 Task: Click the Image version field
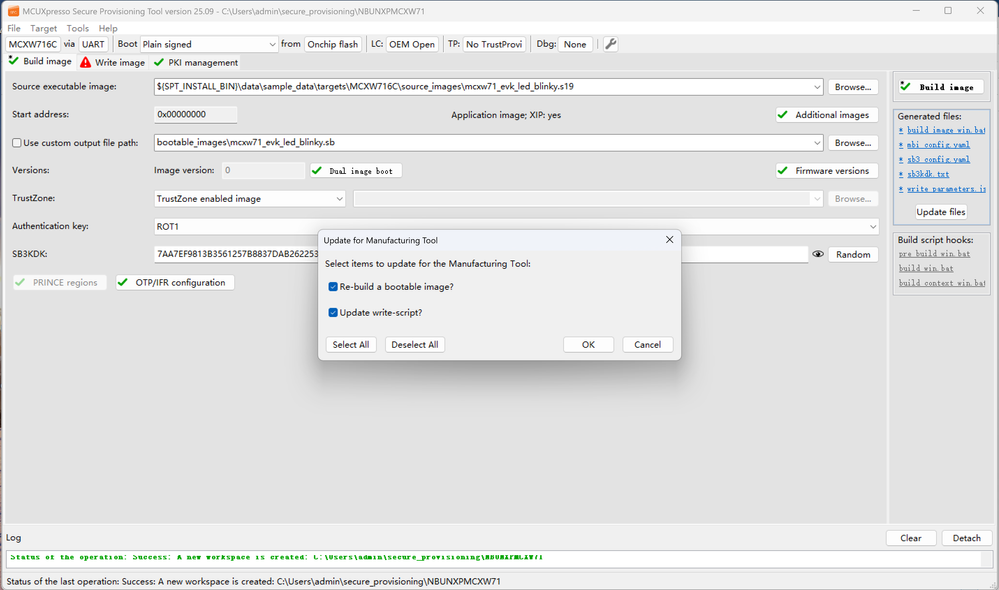tap(264, 171)
